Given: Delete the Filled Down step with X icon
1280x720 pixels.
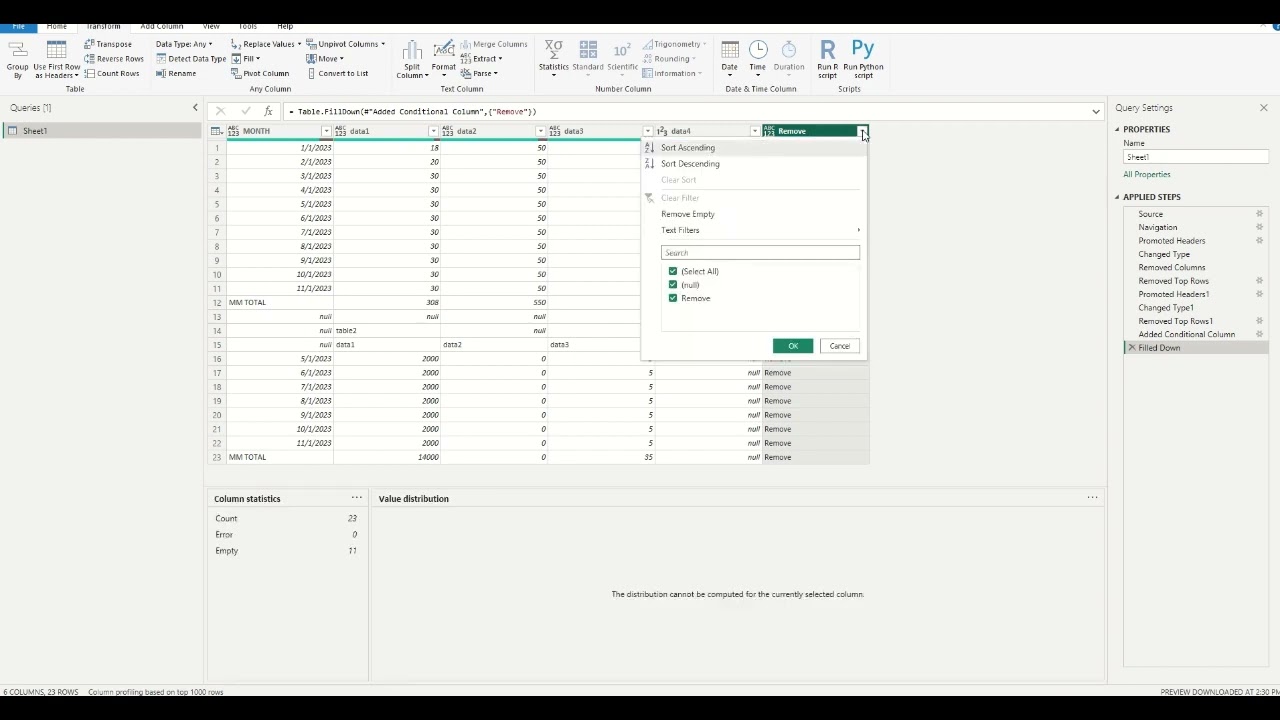Looking at the screenshot, I should [1131, 348].
